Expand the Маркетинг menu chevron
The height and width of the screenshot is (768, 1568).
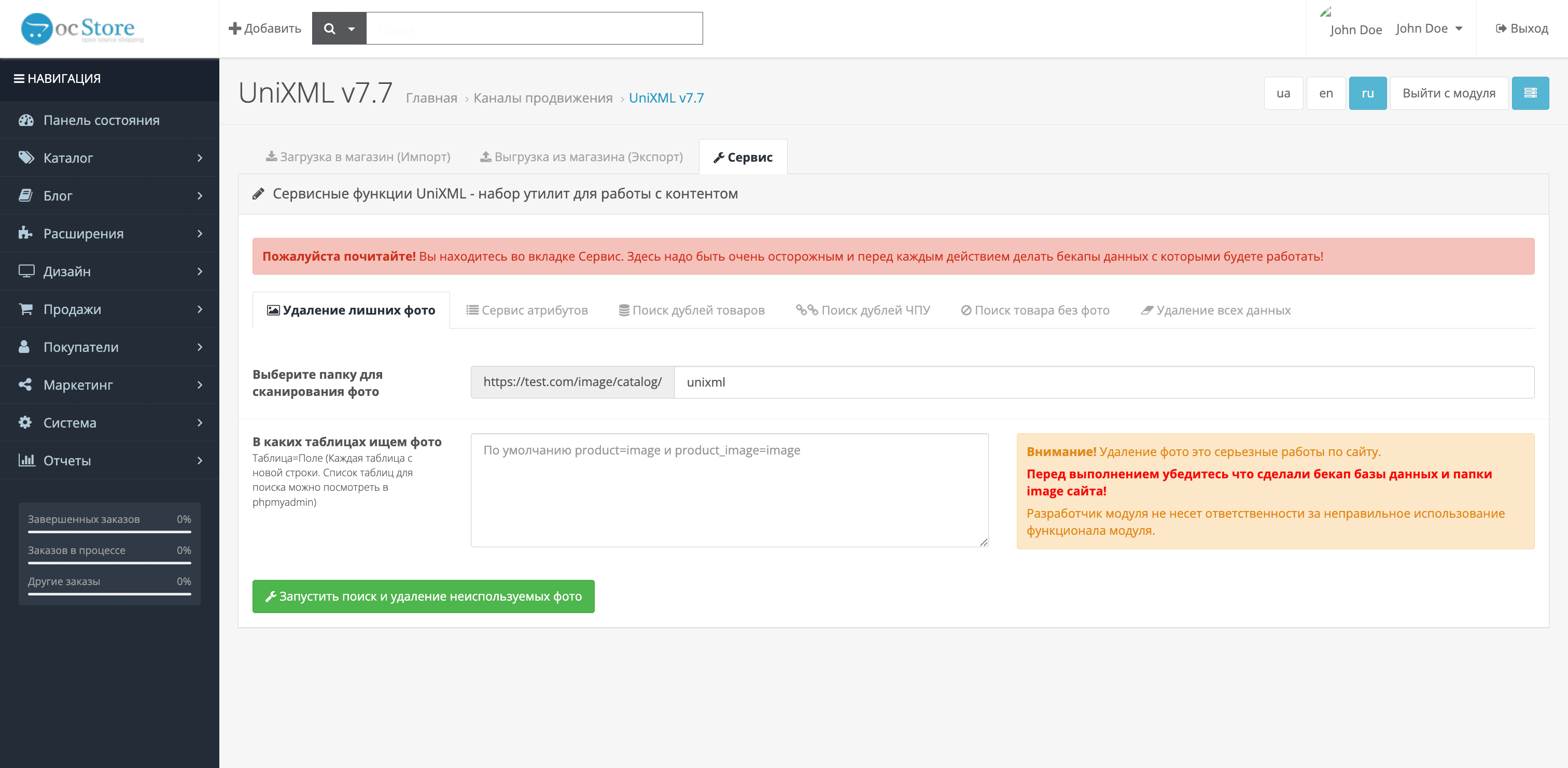tap(200, 384)
